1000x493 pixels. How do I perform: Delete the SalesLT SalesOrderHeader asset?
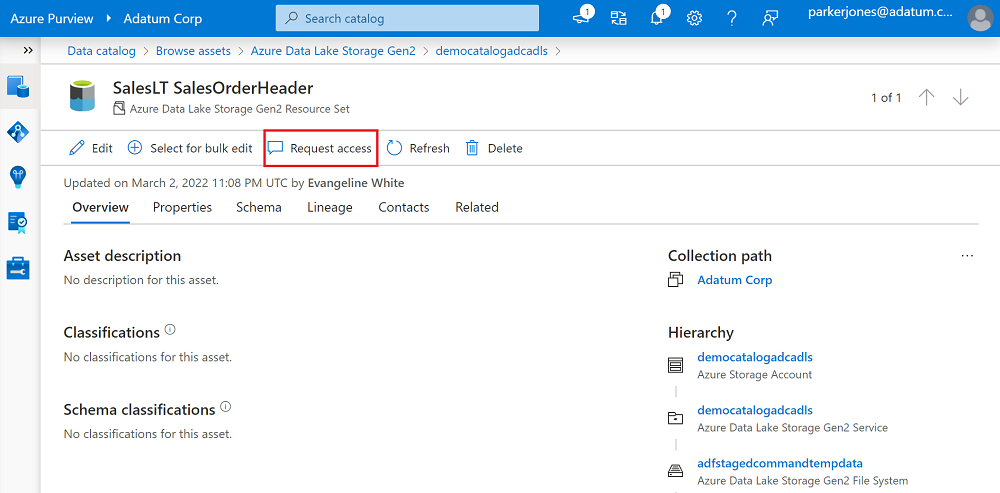(494, 149)
